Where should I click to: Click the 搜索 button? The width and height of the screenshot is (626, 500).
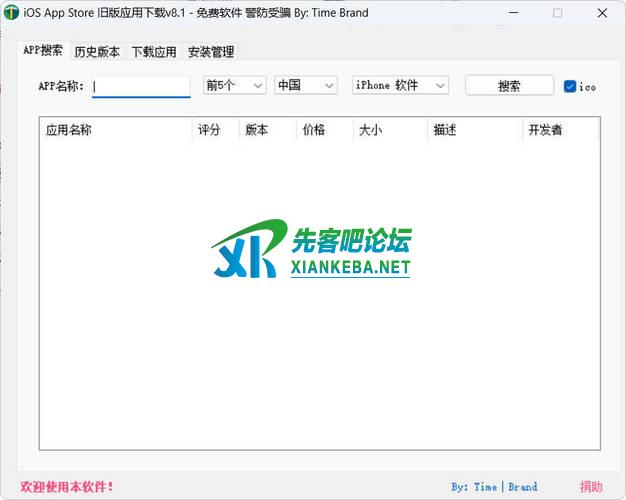[x=509, y=86]
